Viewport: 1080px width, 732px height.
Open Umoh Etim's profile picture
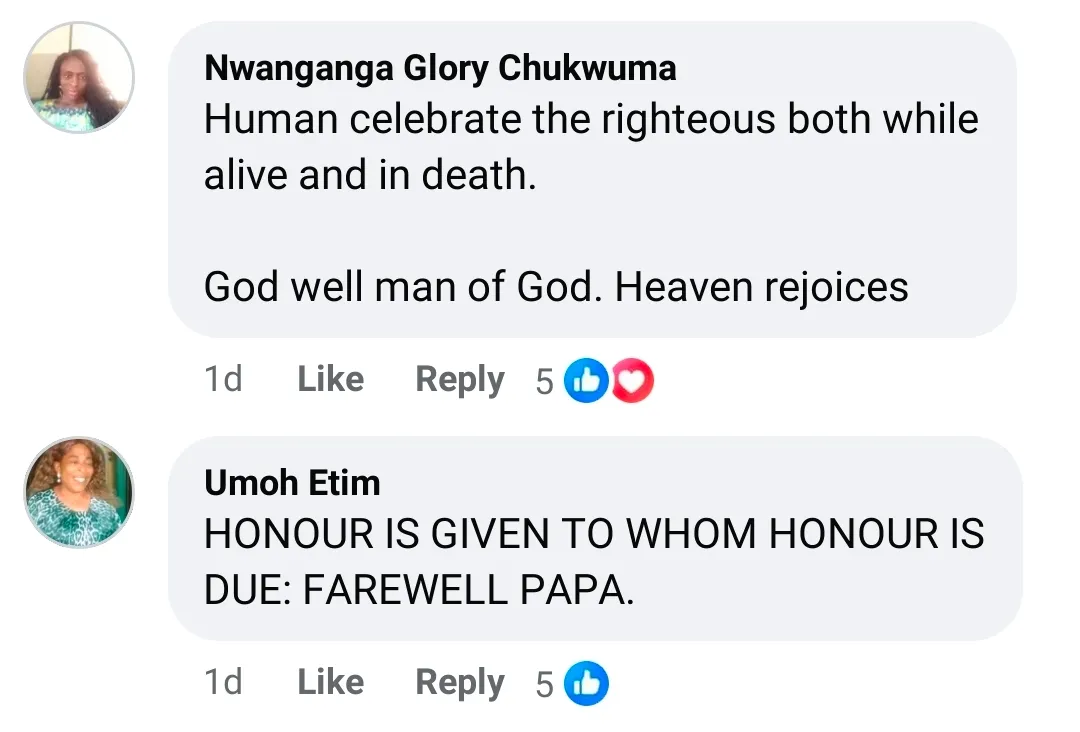79,492
